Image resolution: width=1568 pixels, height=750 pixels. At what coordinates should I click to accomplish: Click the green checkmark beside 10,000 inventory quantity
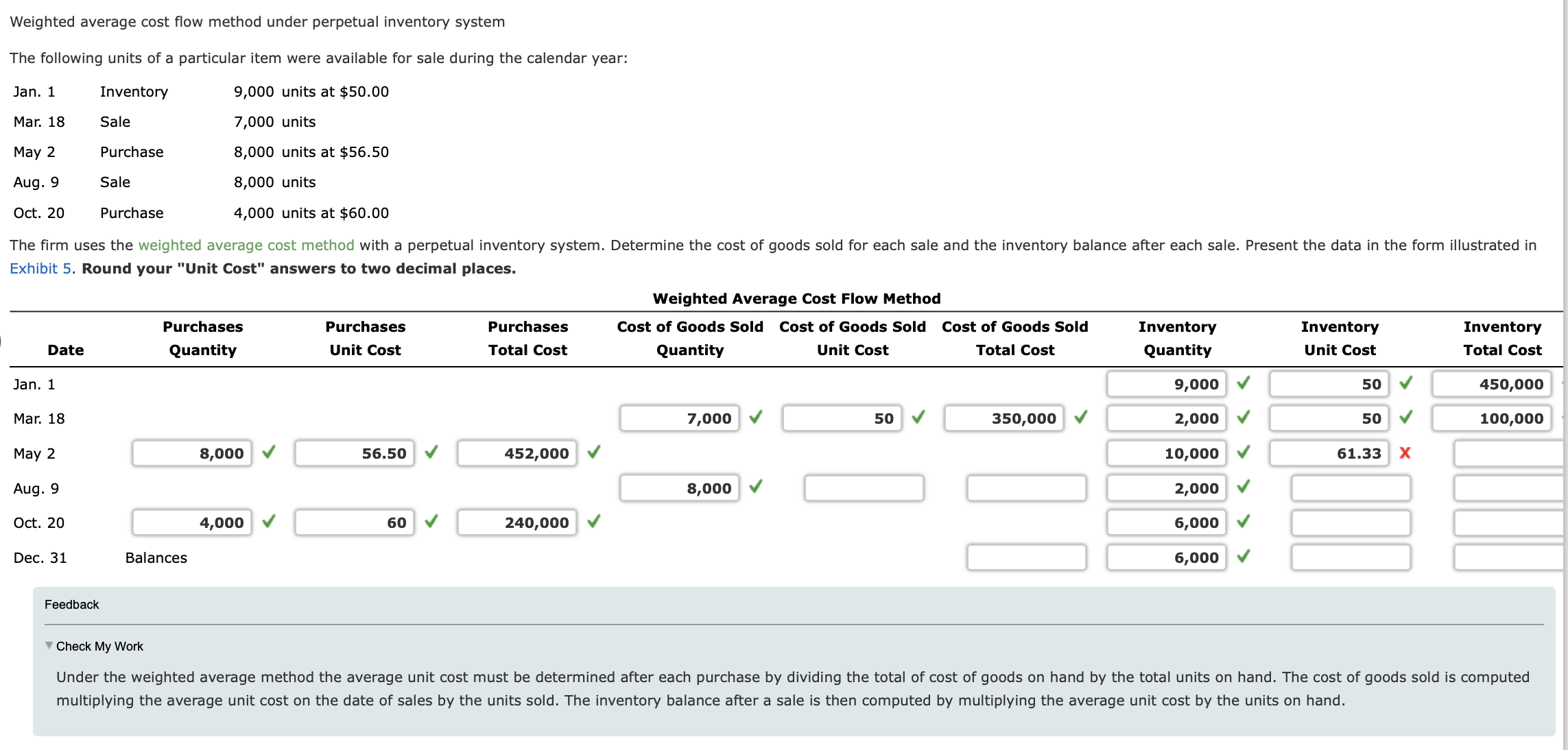(x=1243, y=452)
